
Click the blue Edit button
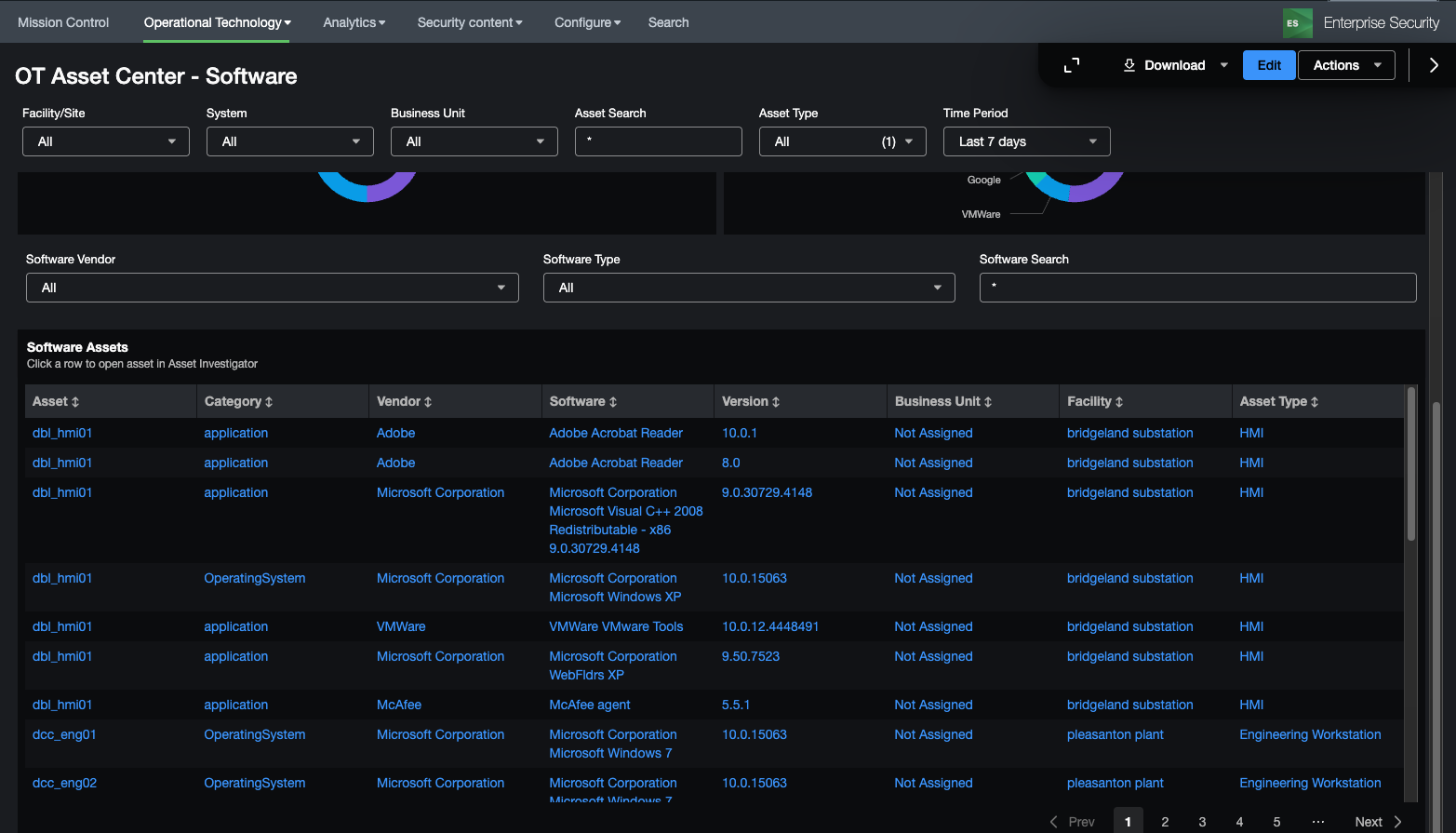(1269, 65)
